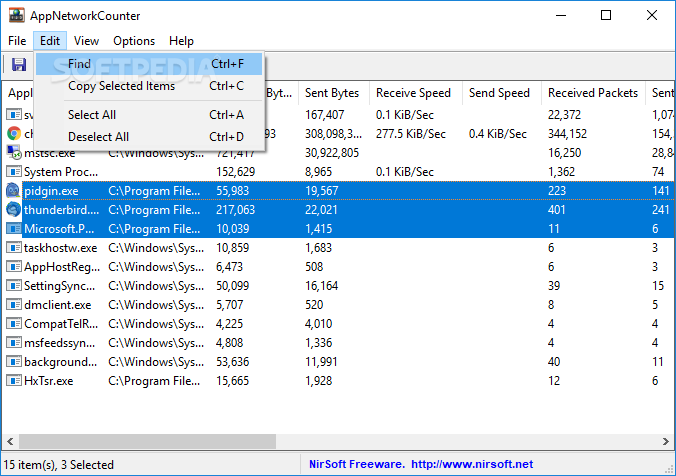Viewport: 676px width, 476px height.
Task: Click the 217,063 received bytes cell
Action: (x=235, y=210)
